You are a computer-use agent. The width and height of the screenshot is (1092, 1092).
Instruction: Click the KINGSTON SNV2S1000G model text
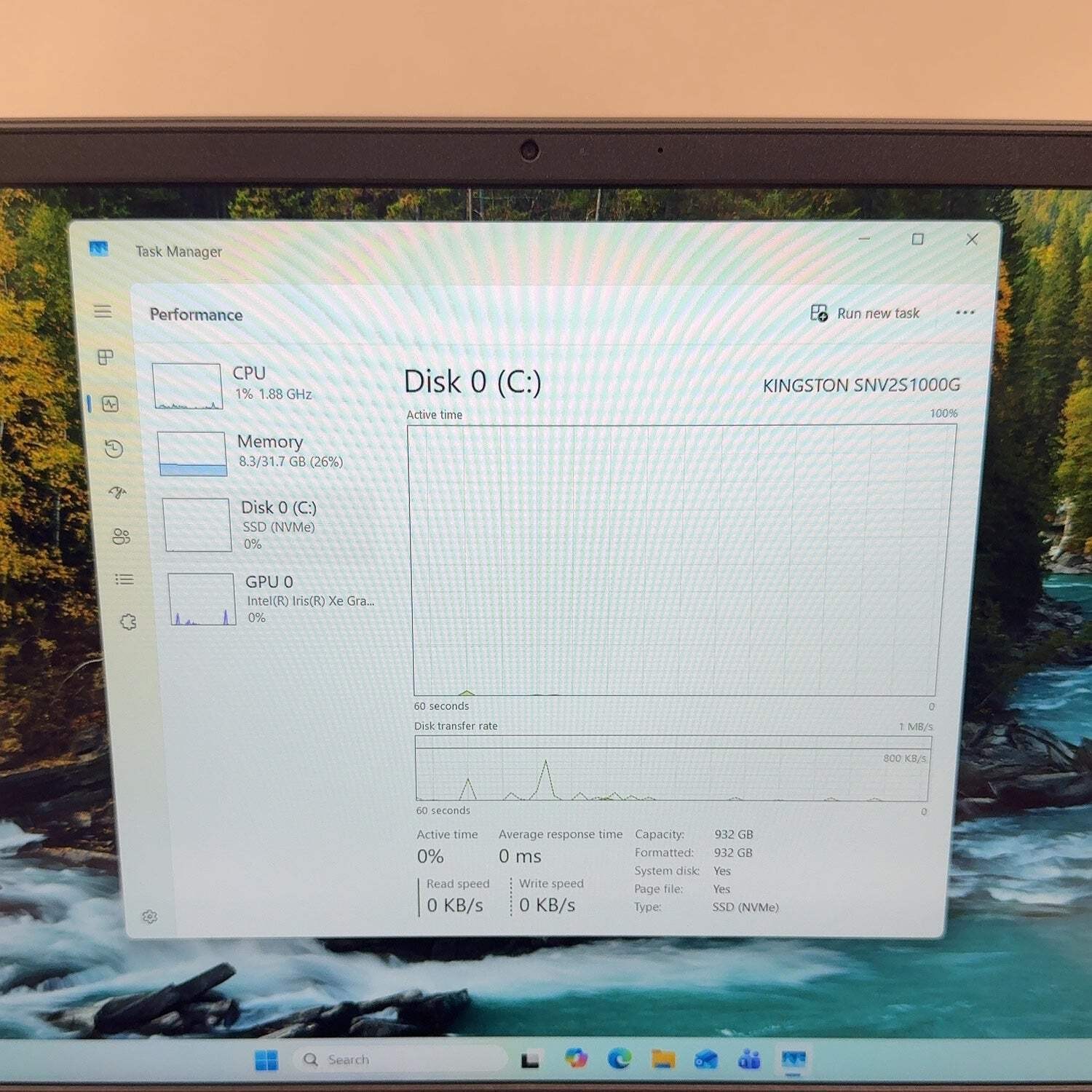[861, 385]
